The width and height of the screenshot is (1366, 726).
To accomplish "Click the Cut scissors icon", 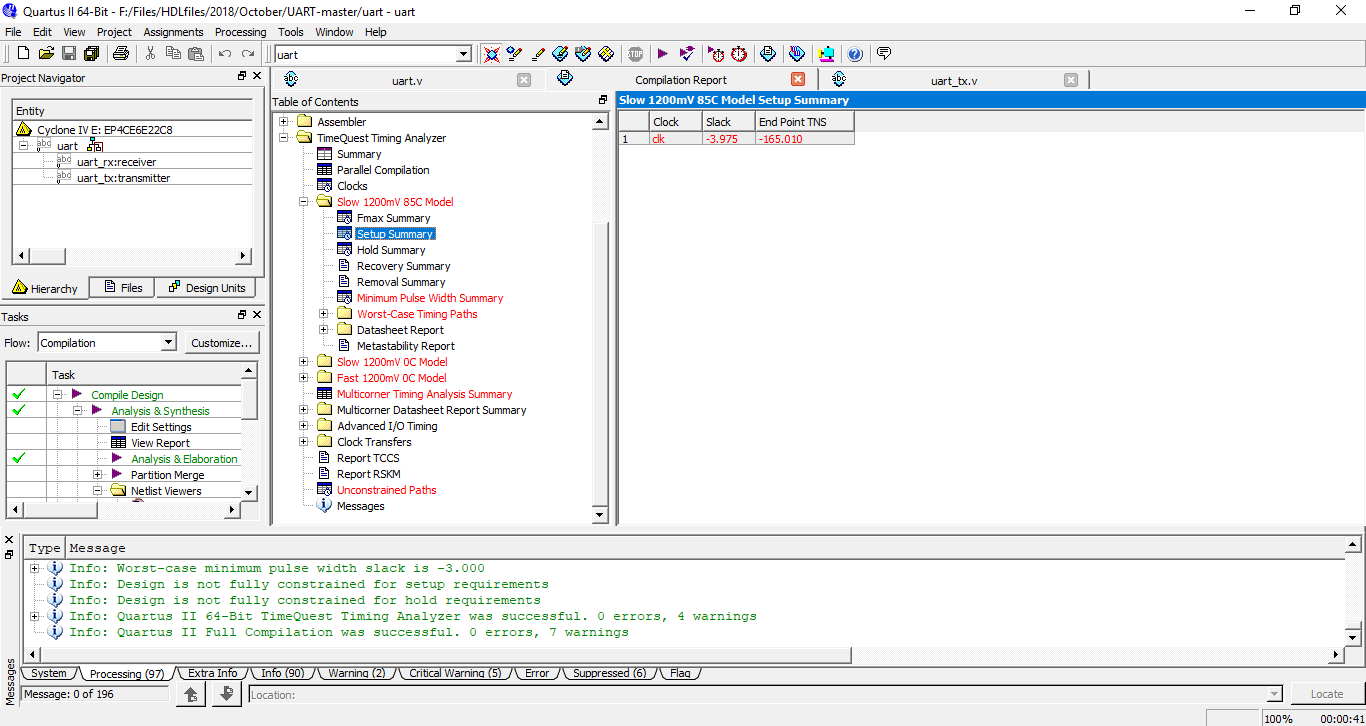I will 150,54.
